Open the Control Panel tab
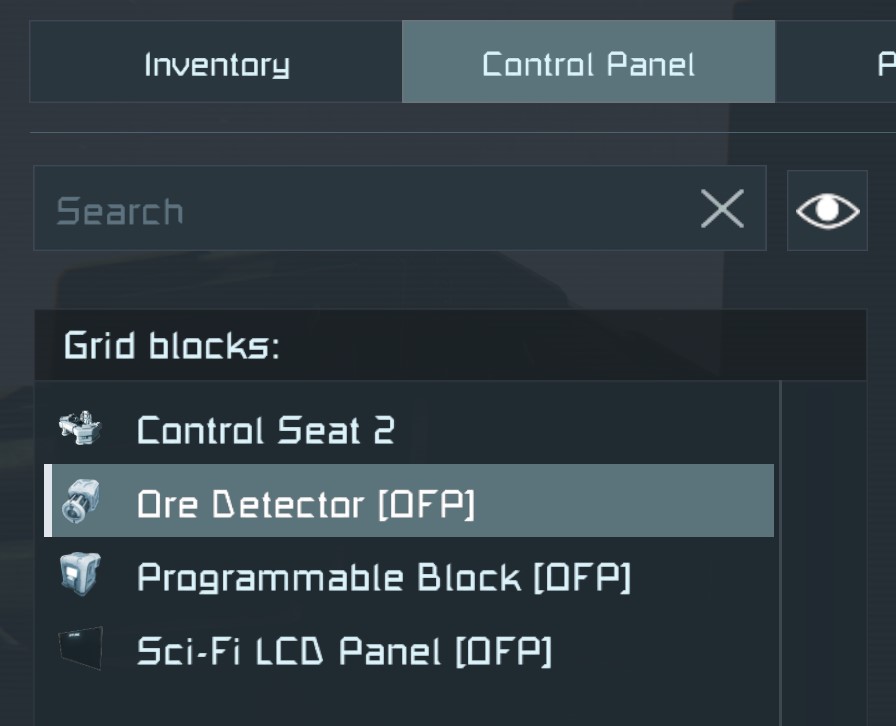This screenshot has height=726, width=896. (588, 65)
